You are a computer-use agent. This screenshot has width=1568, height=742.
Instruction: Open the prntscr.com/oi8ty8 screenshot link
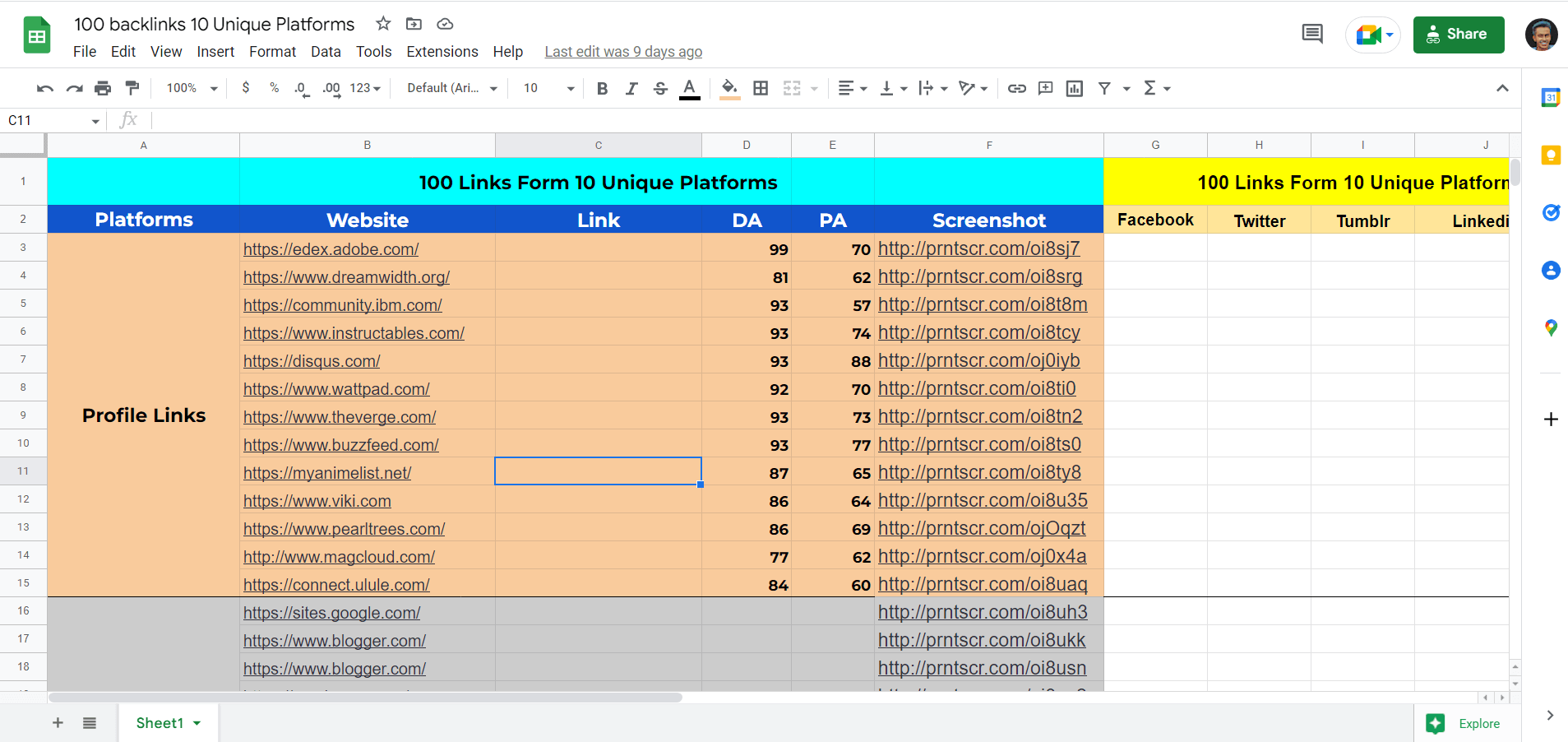pyautogui.click(x=979, y=472)
